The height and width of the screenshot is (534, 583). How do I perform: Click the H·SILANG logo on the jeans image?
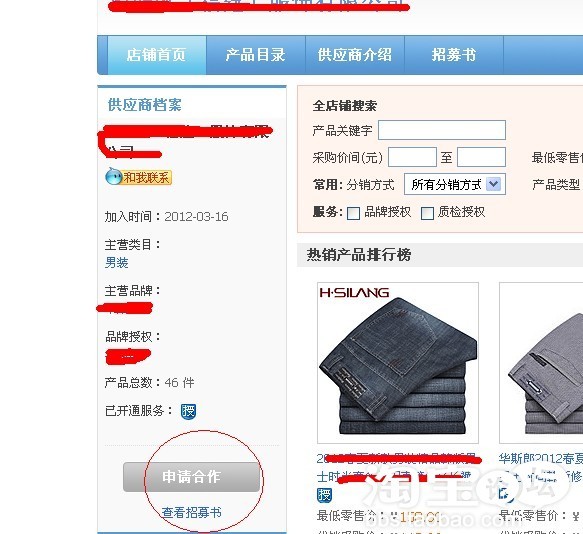click(x=354, y=293)
